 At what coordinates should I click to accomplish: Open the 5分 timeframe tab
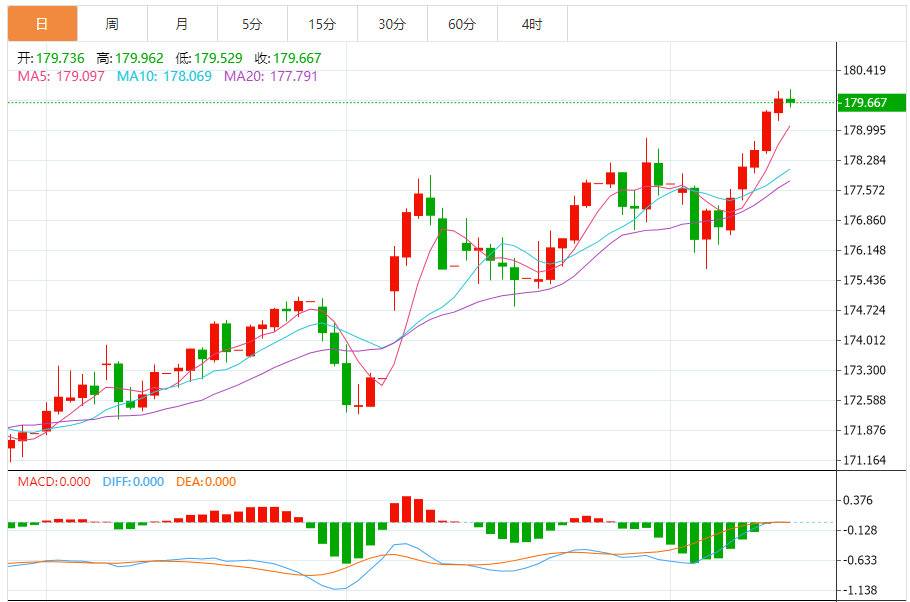tap(252, 24)
